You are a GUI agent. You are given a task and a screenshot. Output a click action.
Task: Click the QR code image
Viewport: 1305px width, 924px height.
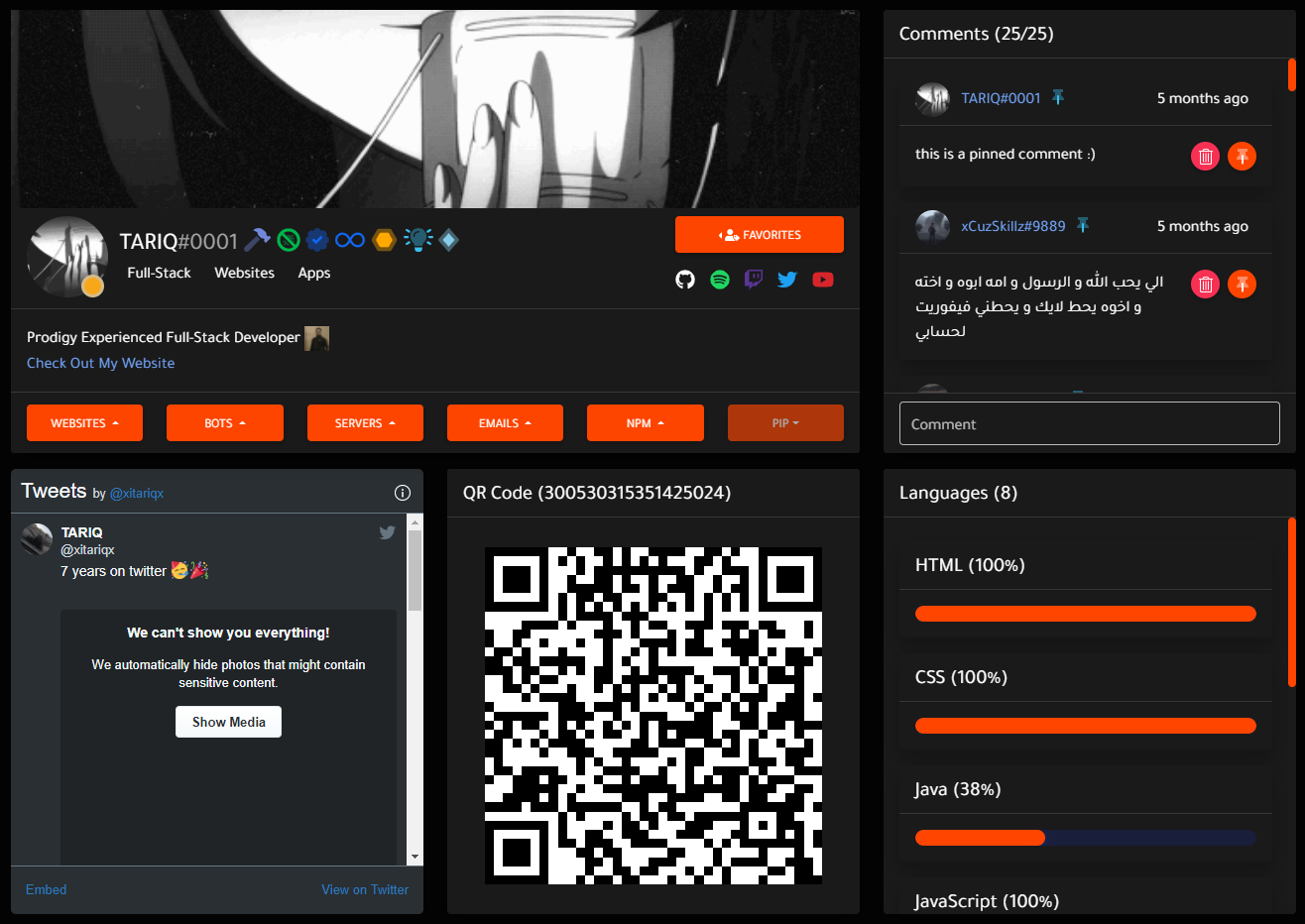point(652,716)
